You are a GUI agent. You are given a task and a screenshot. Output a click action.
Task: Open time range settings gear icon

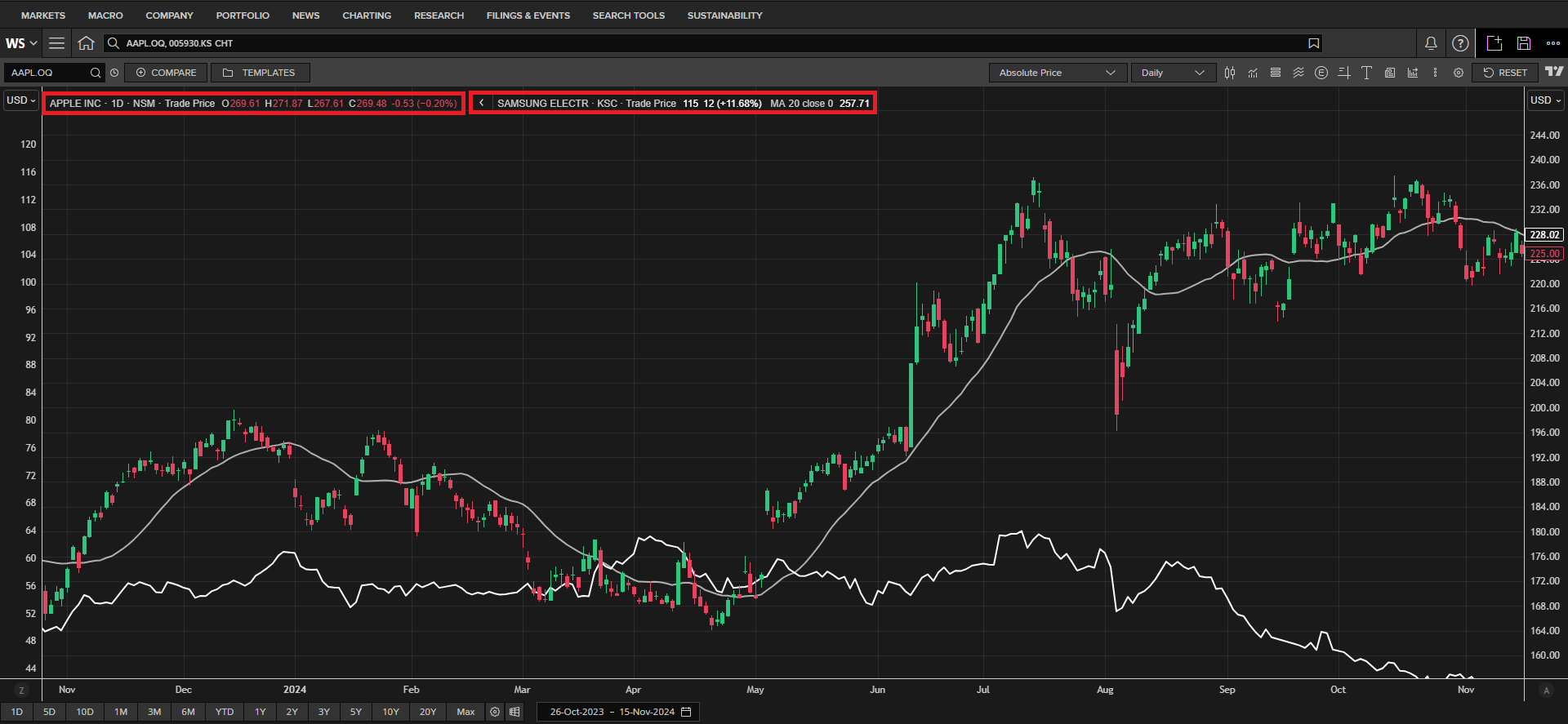[495, 712]
